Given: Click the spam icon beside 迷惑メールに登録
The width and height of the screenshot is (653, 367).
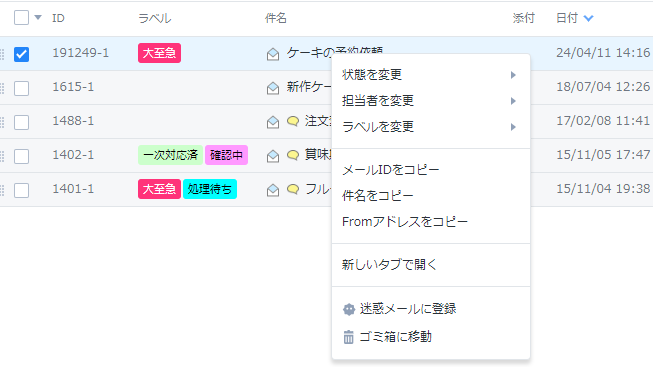Looking at the screenshot, I should [349, 309].
